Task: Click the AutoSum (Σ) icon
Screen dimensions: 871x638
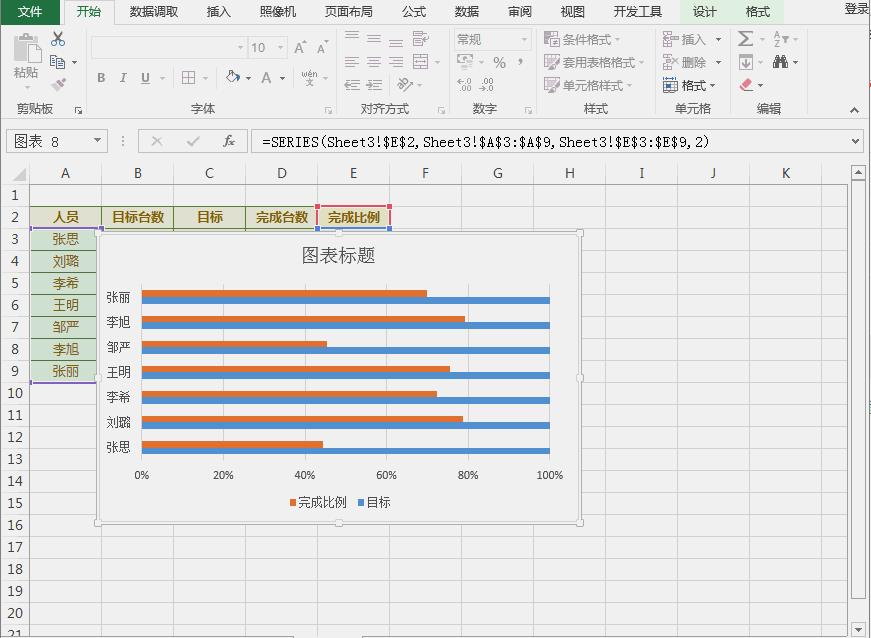Action: click(745, 38)
